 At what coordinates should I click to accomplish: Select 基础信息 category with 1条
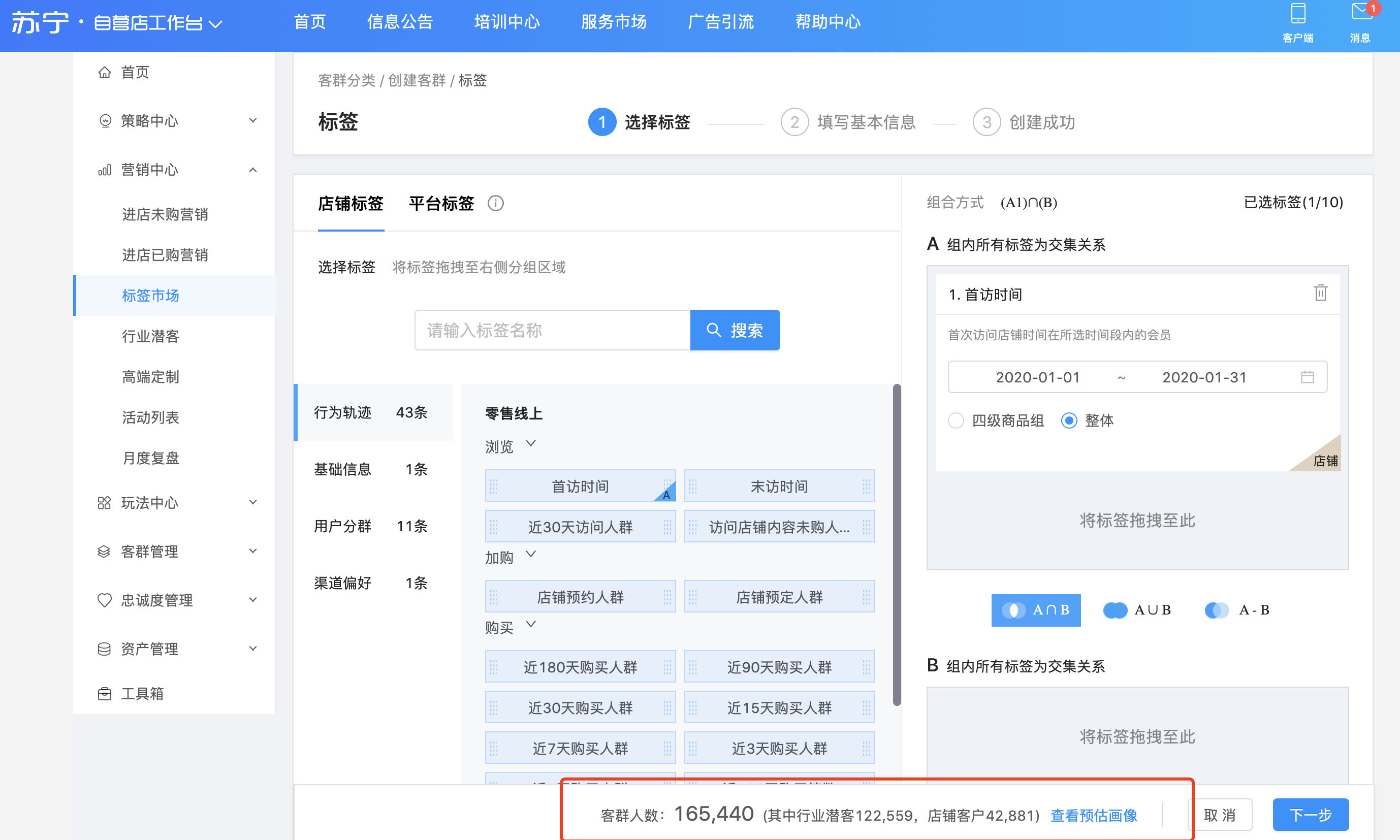click(x=373, y=469)
